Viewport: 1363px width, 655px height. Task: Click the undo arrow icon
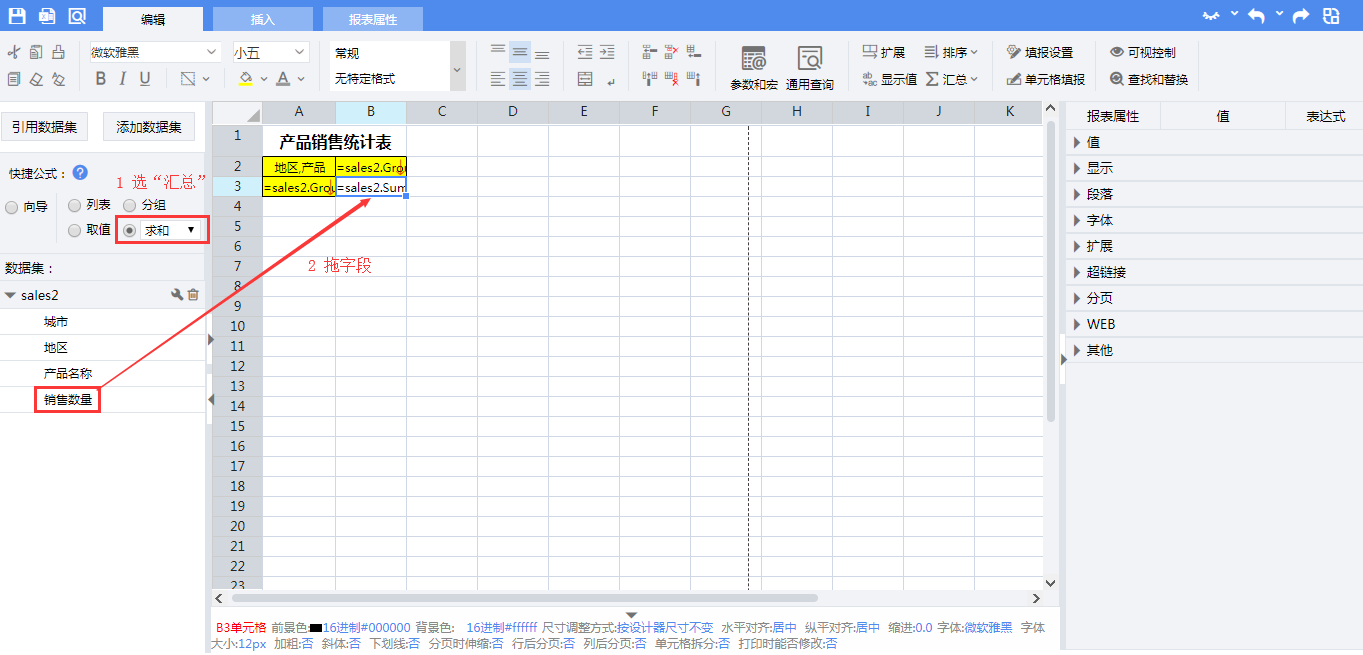tap(1257, 16)
